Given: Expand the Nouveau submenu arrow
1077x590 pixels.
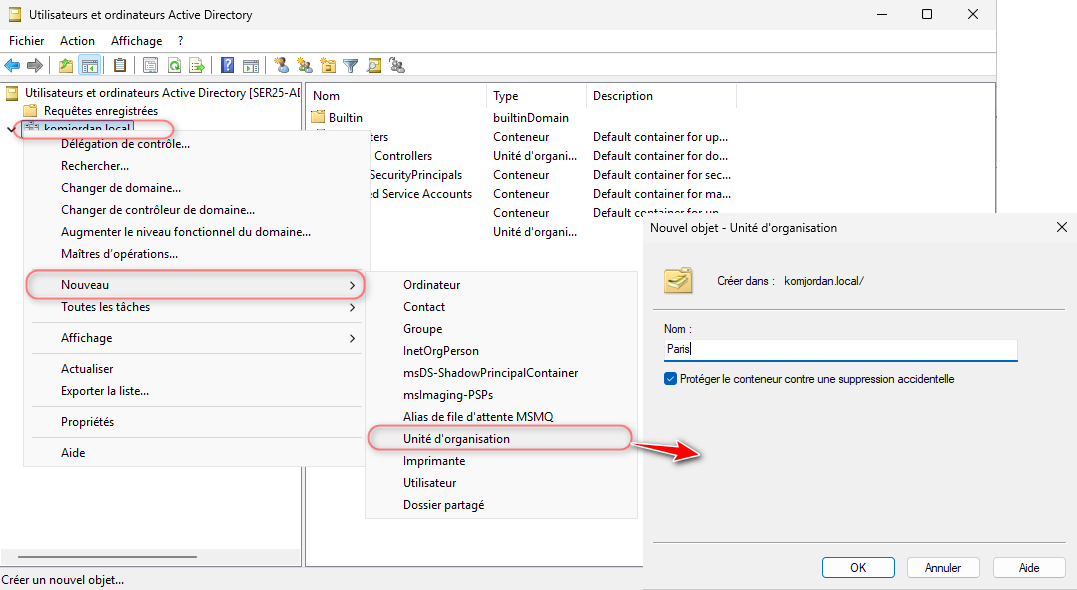Looking at the screenshot, I should coord(352,285).
